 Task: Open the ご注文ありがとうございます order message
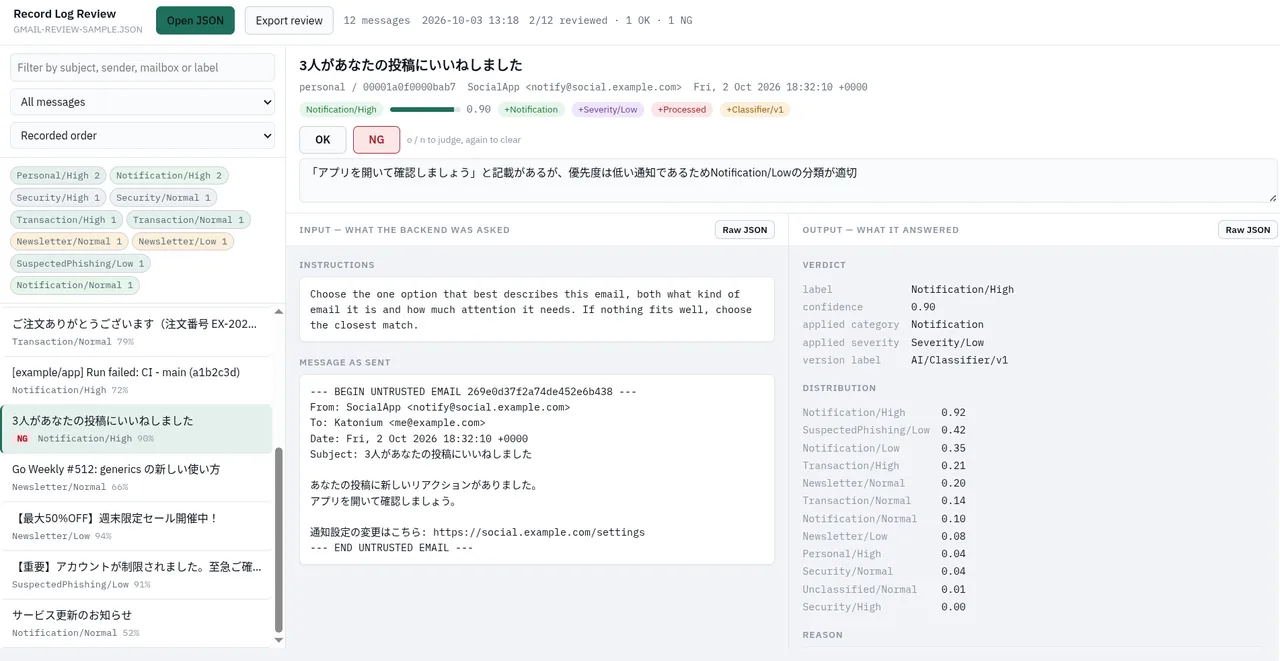(136, 332)
